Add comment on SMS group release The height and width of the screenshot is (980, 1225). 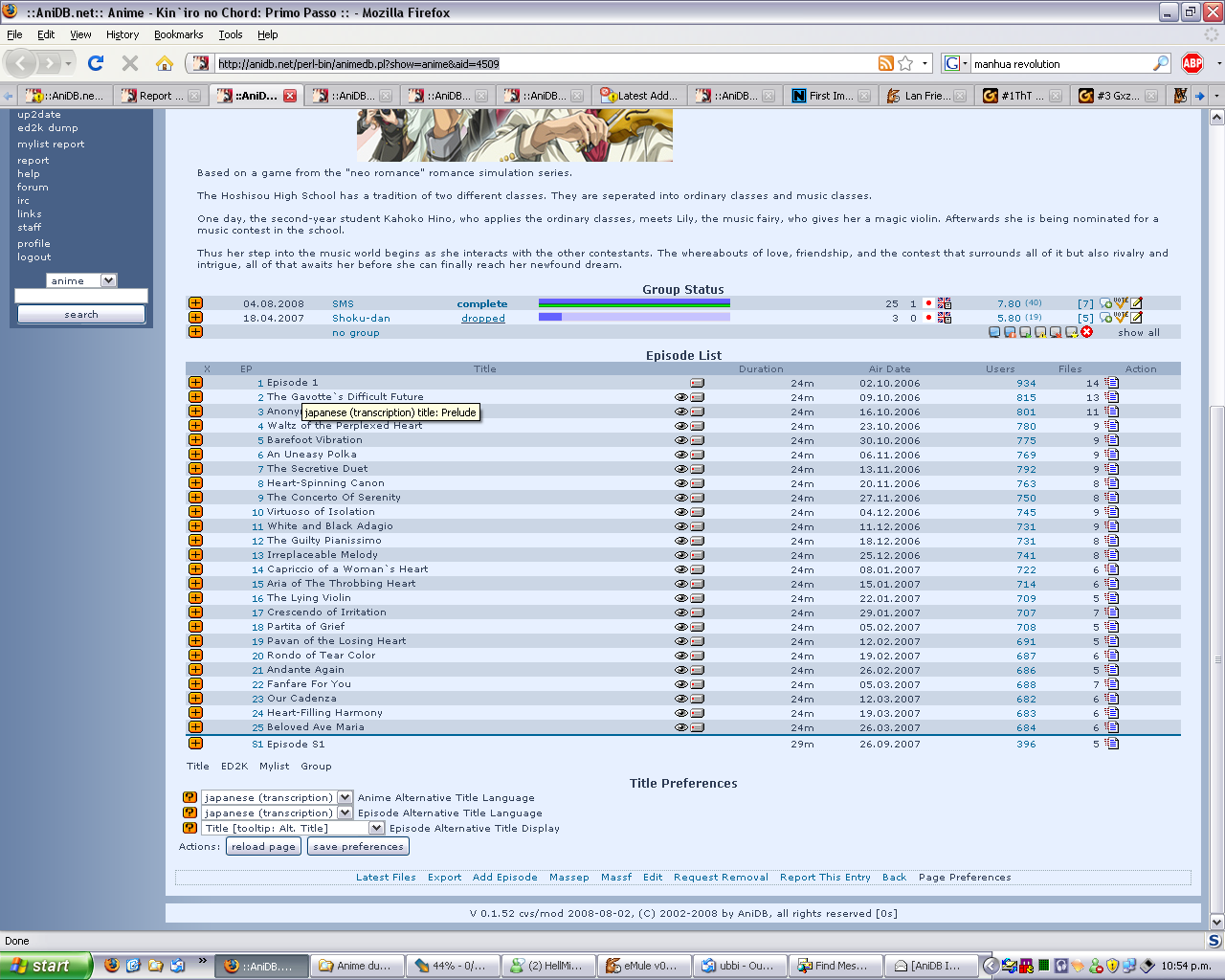1106,303
